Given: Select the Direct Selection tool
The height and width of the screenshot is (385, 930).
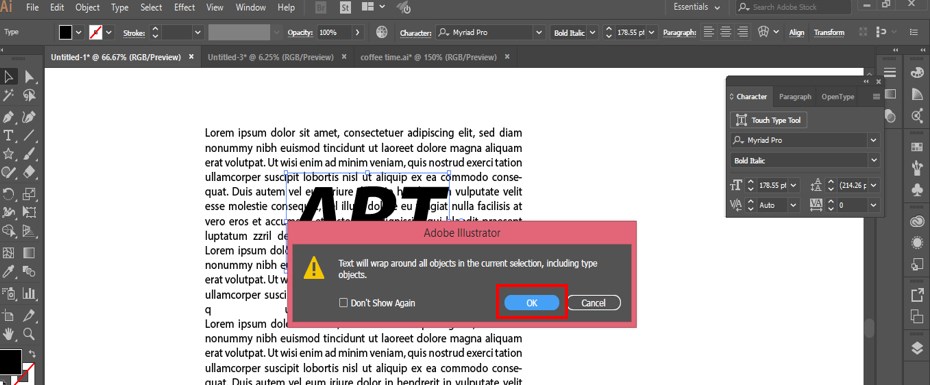Looking at the screenshot, I should coord(29,77).
